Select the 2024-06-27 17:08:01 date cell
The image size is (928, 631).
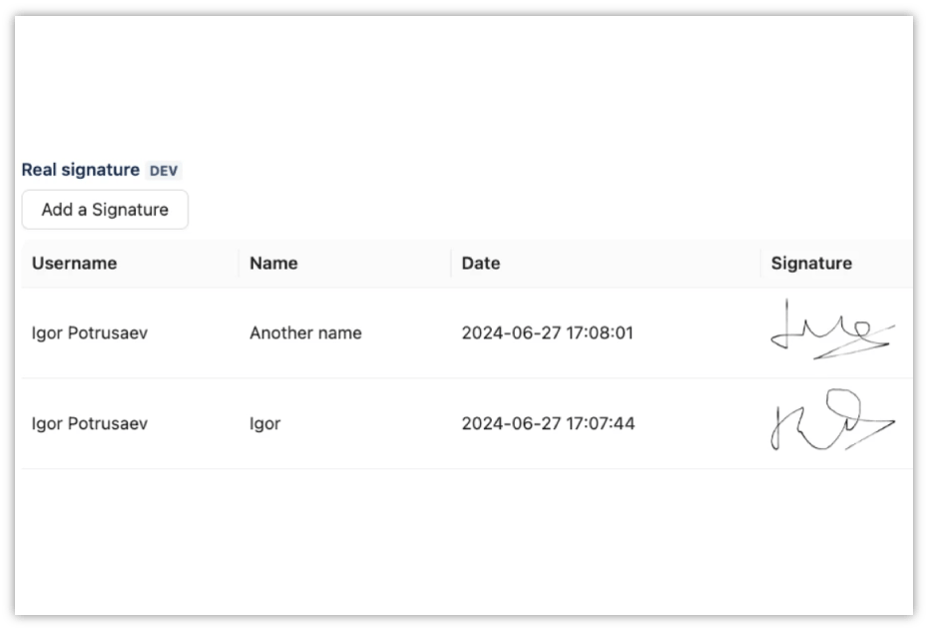point(547,333)
